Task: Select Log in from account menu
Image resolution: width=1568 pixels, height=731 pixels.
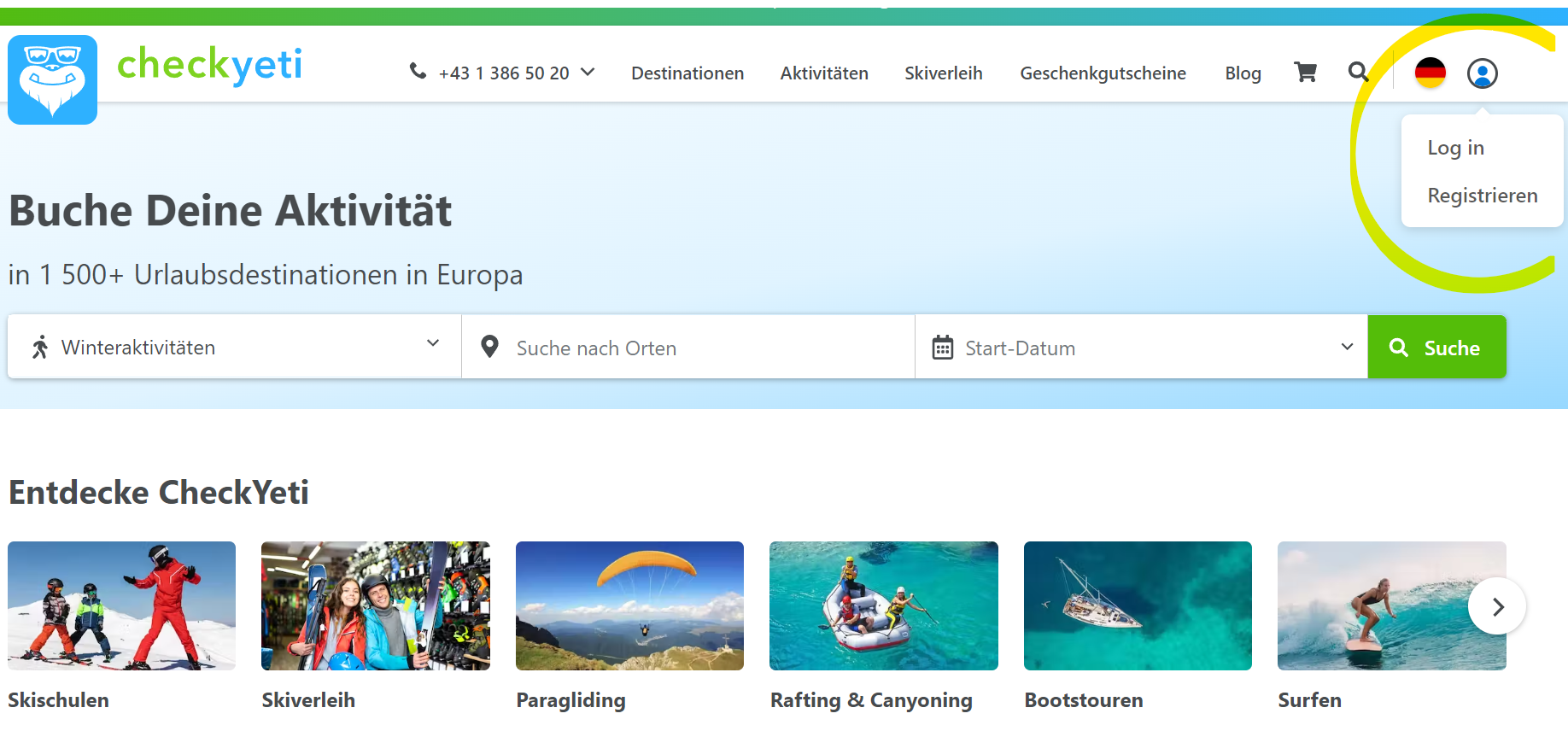Action: point(1456,148)
